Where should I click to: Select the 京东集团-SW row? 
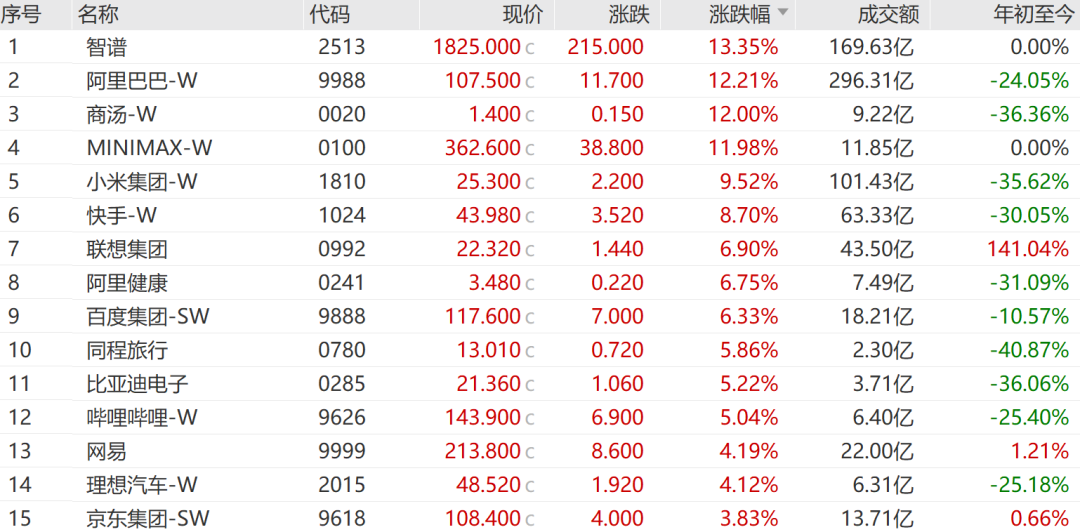pos(540,518)
